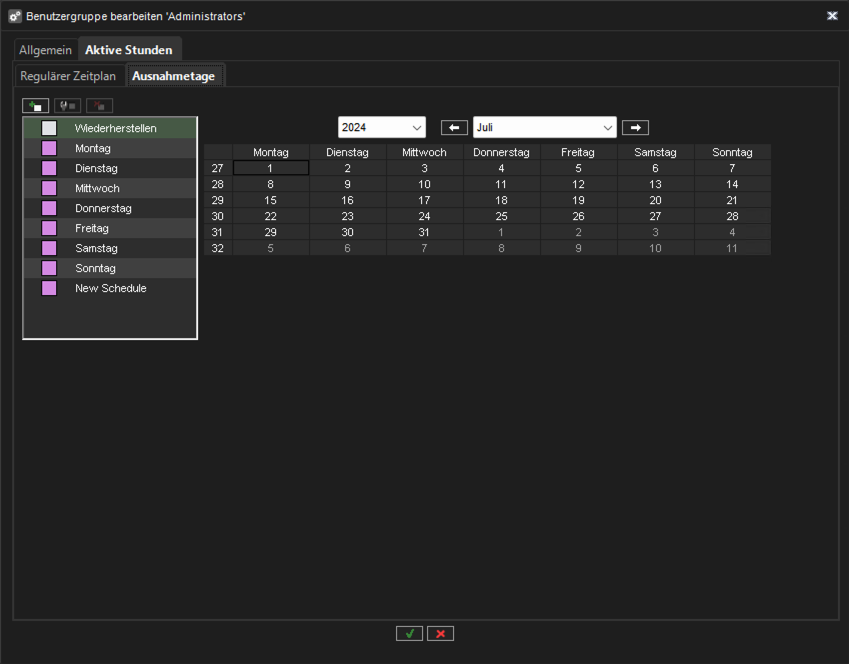Click the Sonntag column header
This screenshot has height=664, width=849.
[732, 152]
